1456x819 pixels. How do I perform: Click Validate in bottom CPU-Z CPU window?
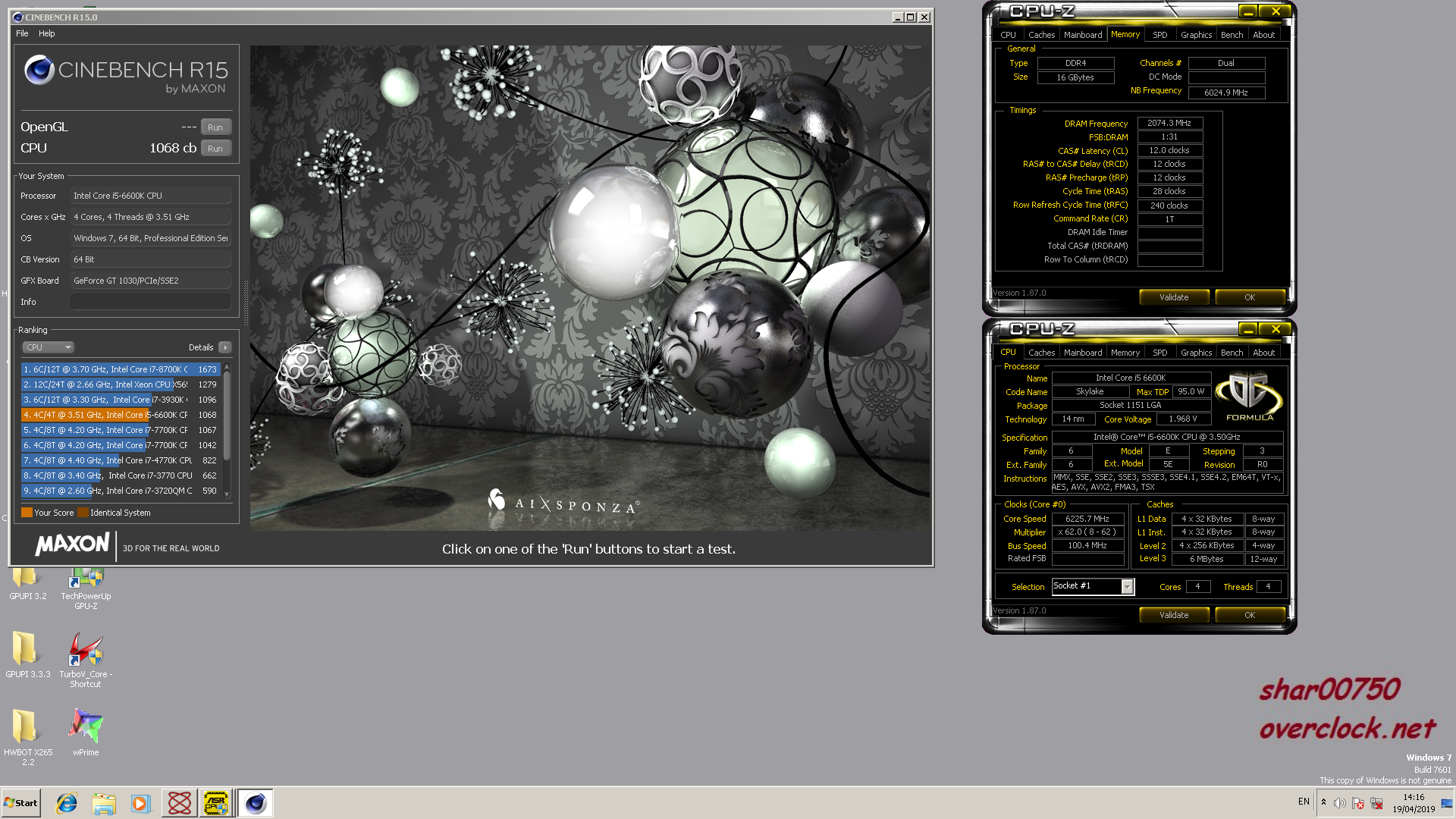point(1174,615)
